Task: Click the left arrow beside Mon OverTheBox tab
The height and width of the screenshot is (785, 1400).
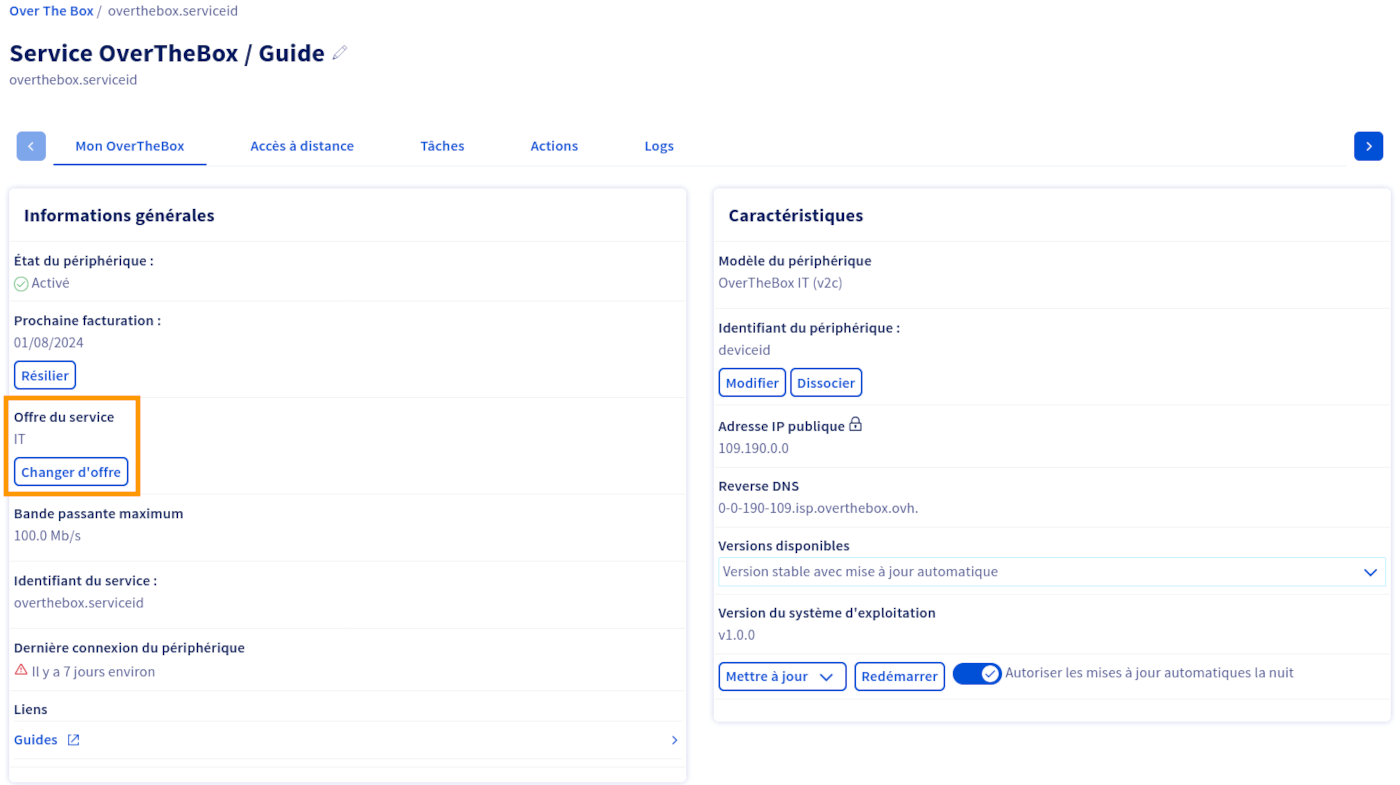Action: 31,145
